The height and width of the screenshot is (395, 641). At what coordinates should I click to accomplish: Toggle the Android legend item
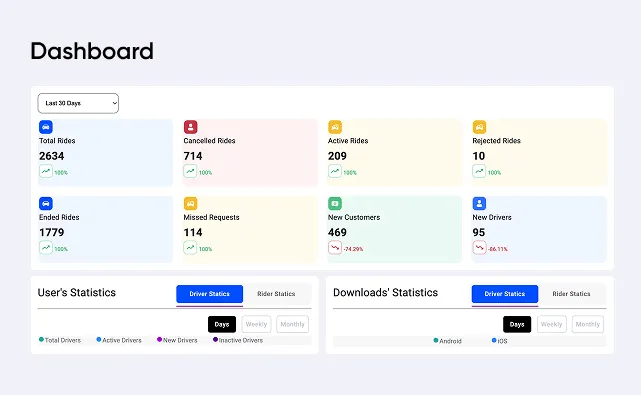tap(448, 341)
